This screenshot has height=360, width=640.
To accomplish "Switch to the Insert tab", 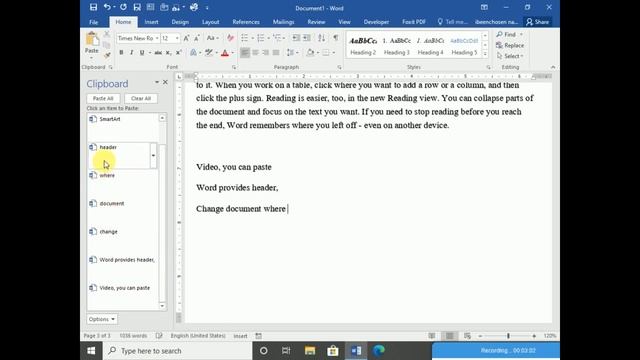I will point(151,22).
